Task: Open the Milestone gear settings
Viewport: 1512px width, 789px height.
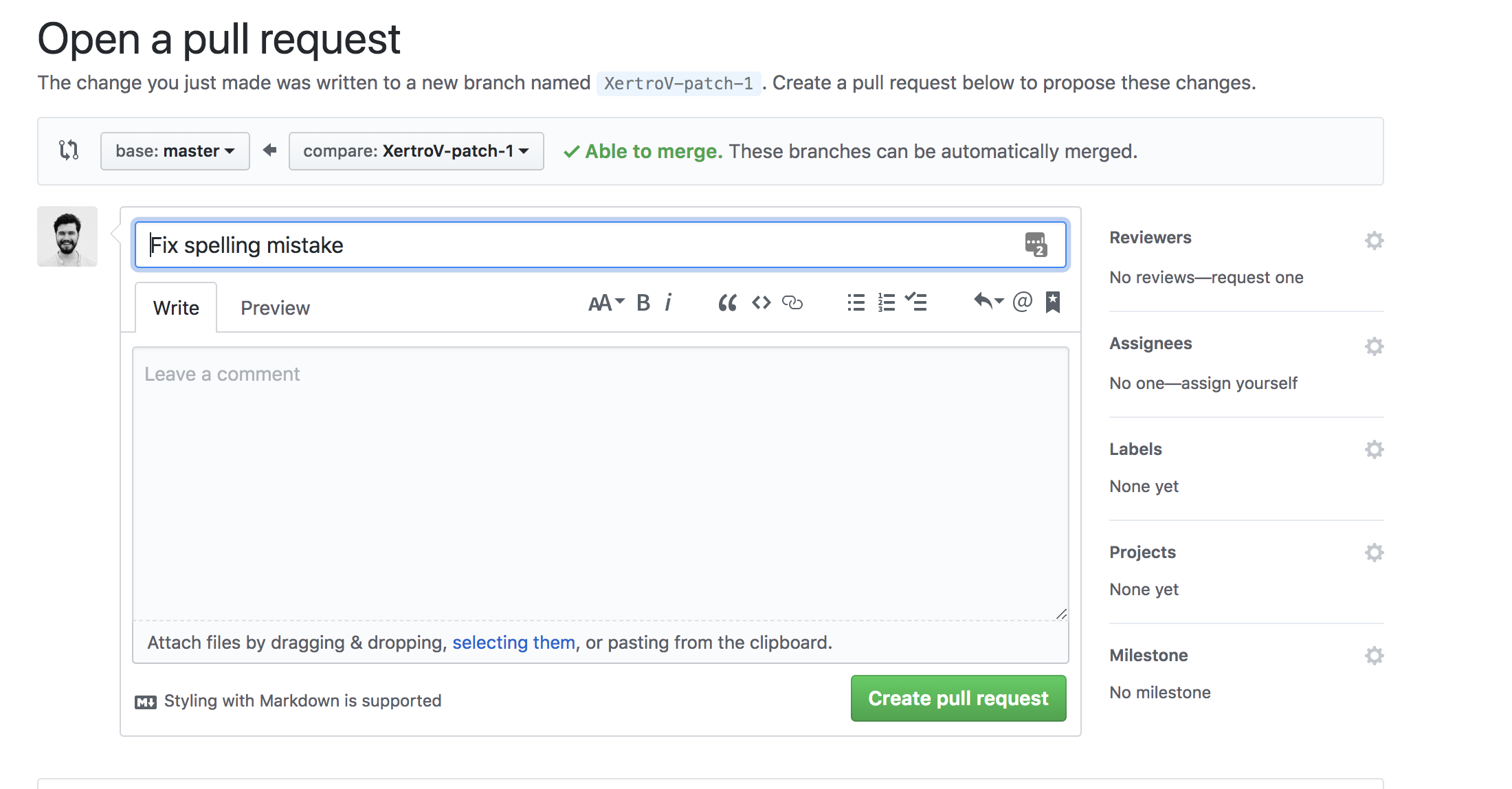Action: pyautogui.click(x=1374, y=656)
